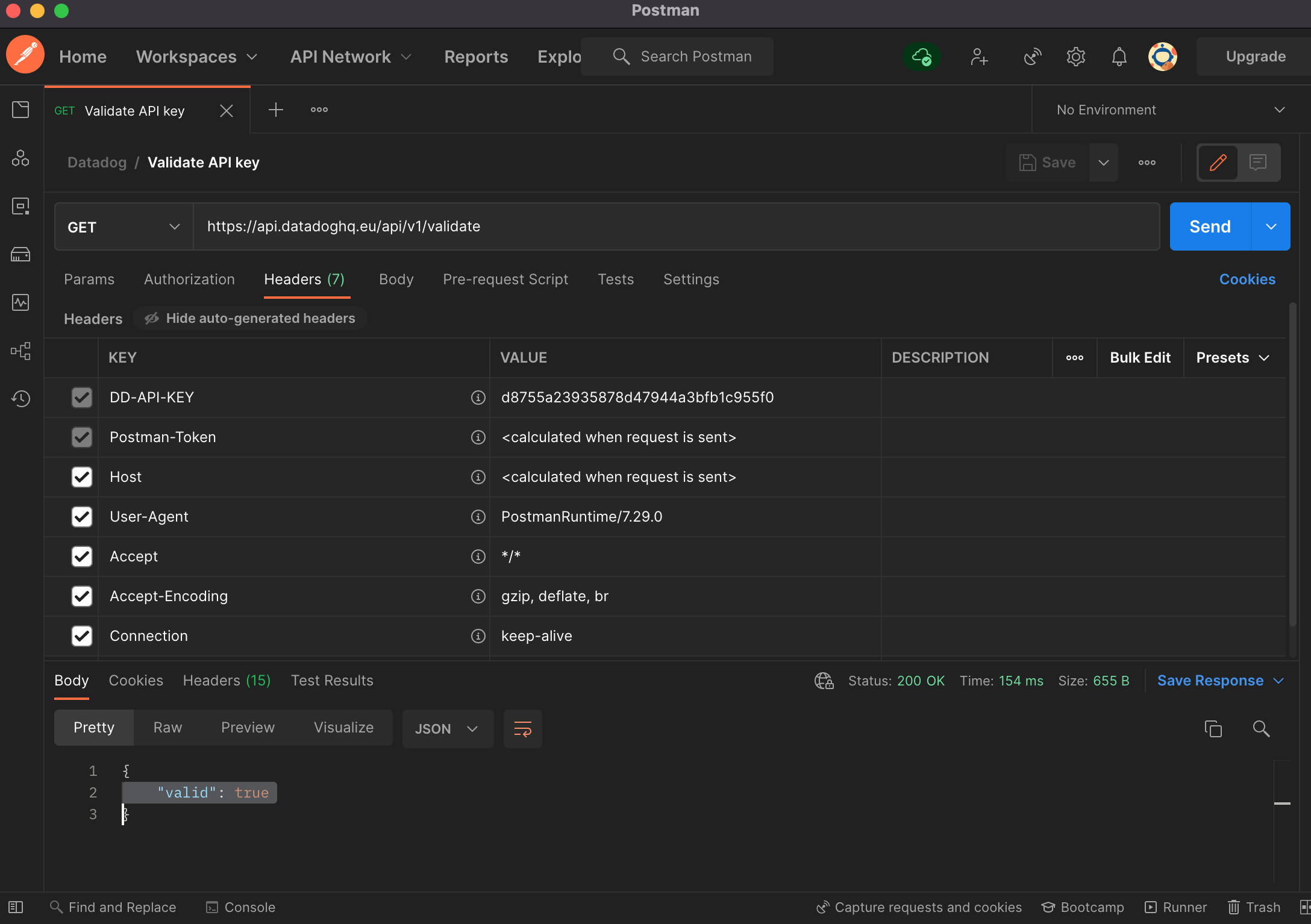Click the blue Send button
Image resolution: width=1311 pixels, height=924 pixels.
pyautogui.click(x=1210, y=226)
